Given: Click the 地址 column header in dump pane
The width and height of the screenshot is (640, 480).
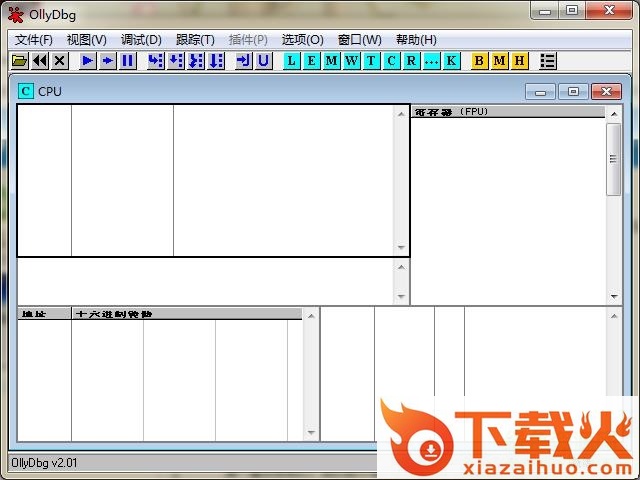Looking at the screenshot, I should point(44,313).
